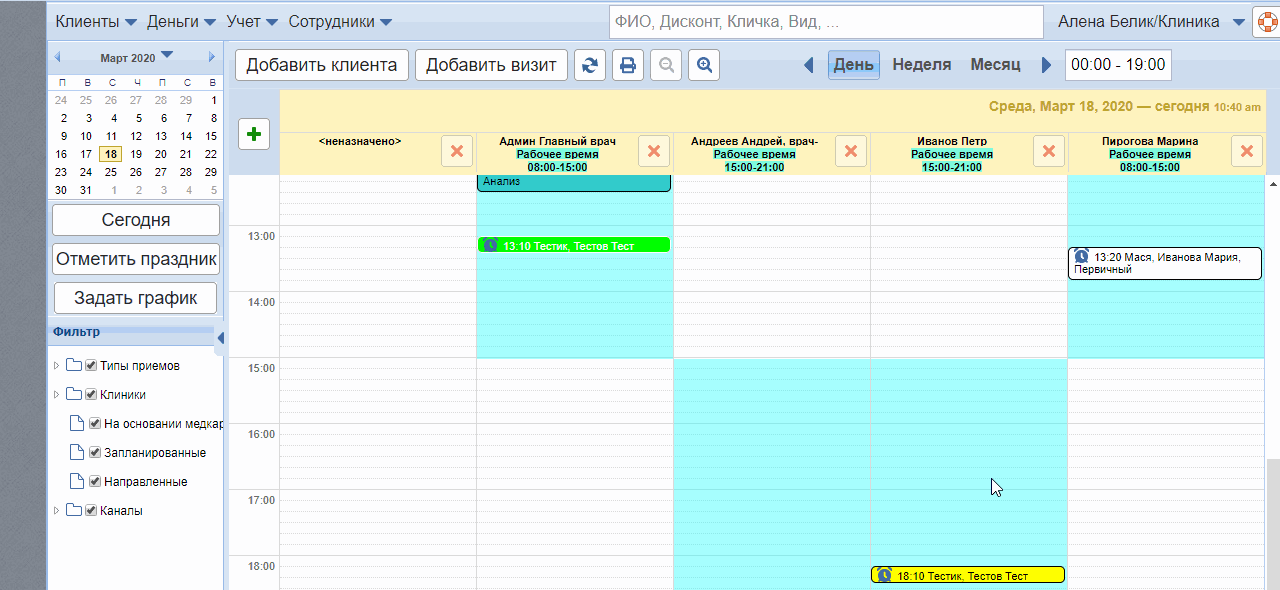Remove the Пирогова Марина column
Image resolution: width=1280 pixels, height=590 pixels.
coord(1246,151)
